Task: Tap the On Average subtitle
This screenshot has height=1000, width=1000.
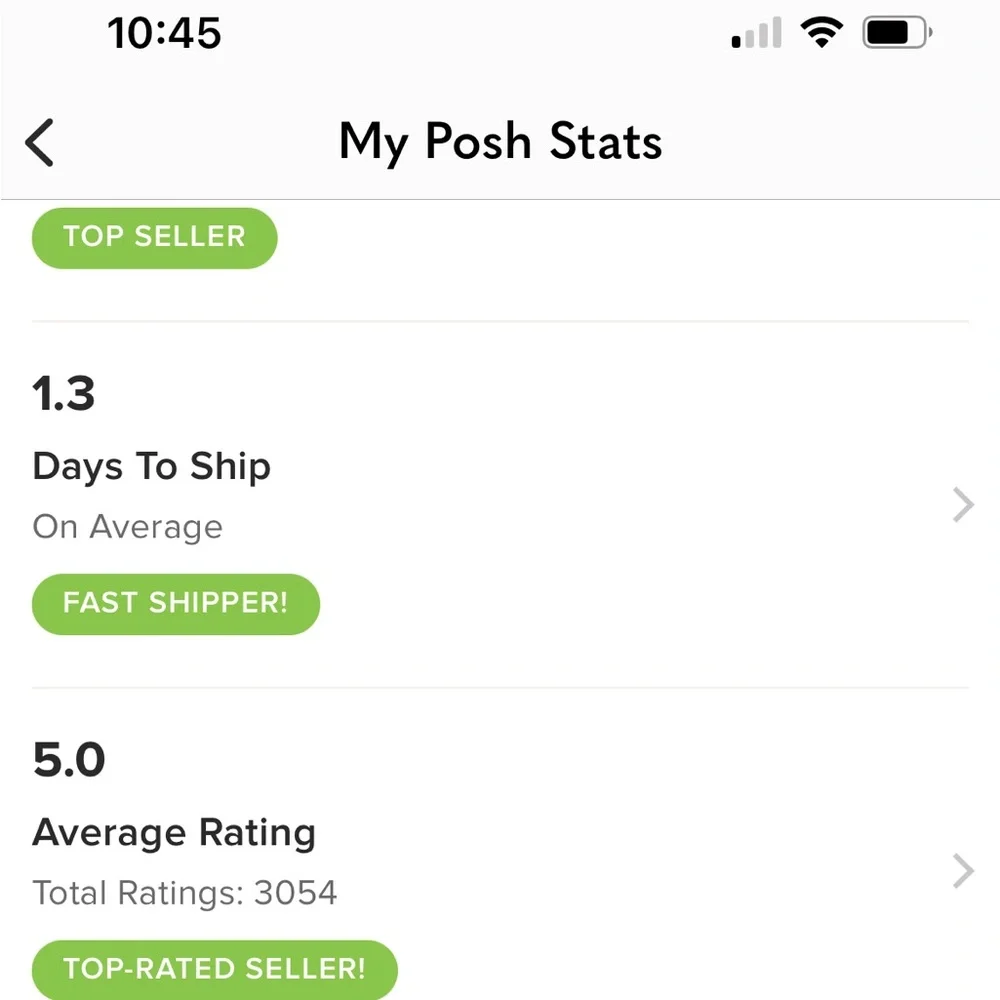Action: 128,527
